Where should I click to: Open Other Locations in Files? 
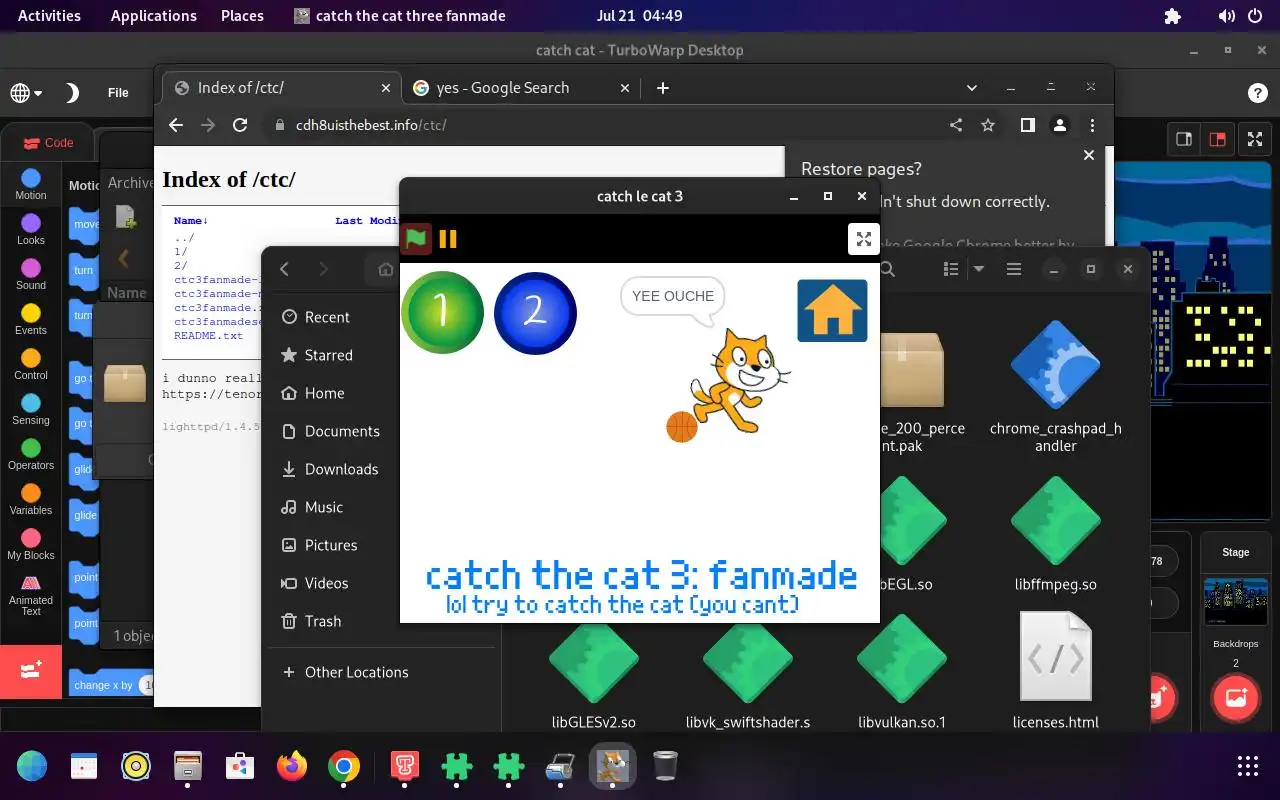point(346,672)
